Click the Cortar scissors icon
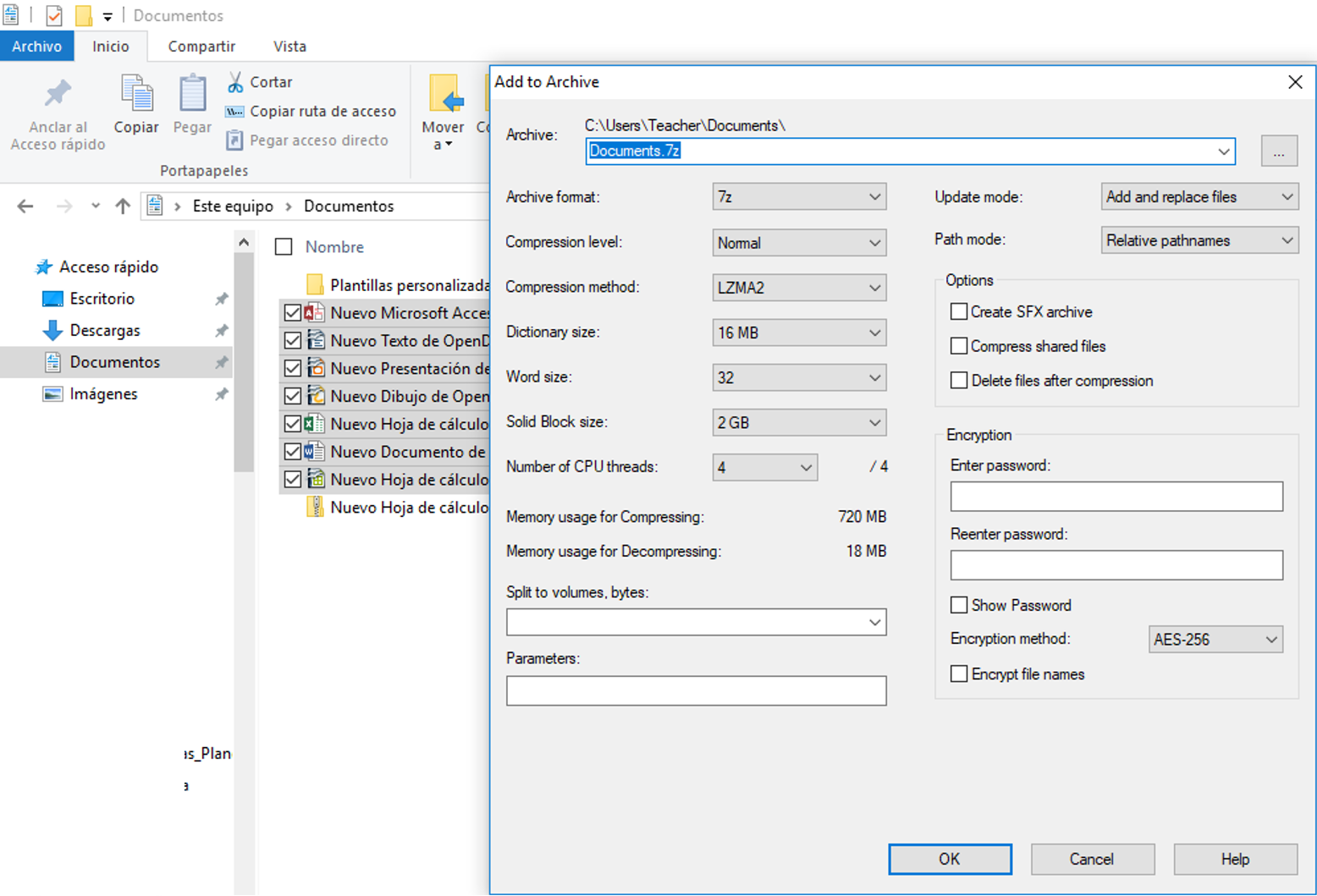 coord(236,82)
